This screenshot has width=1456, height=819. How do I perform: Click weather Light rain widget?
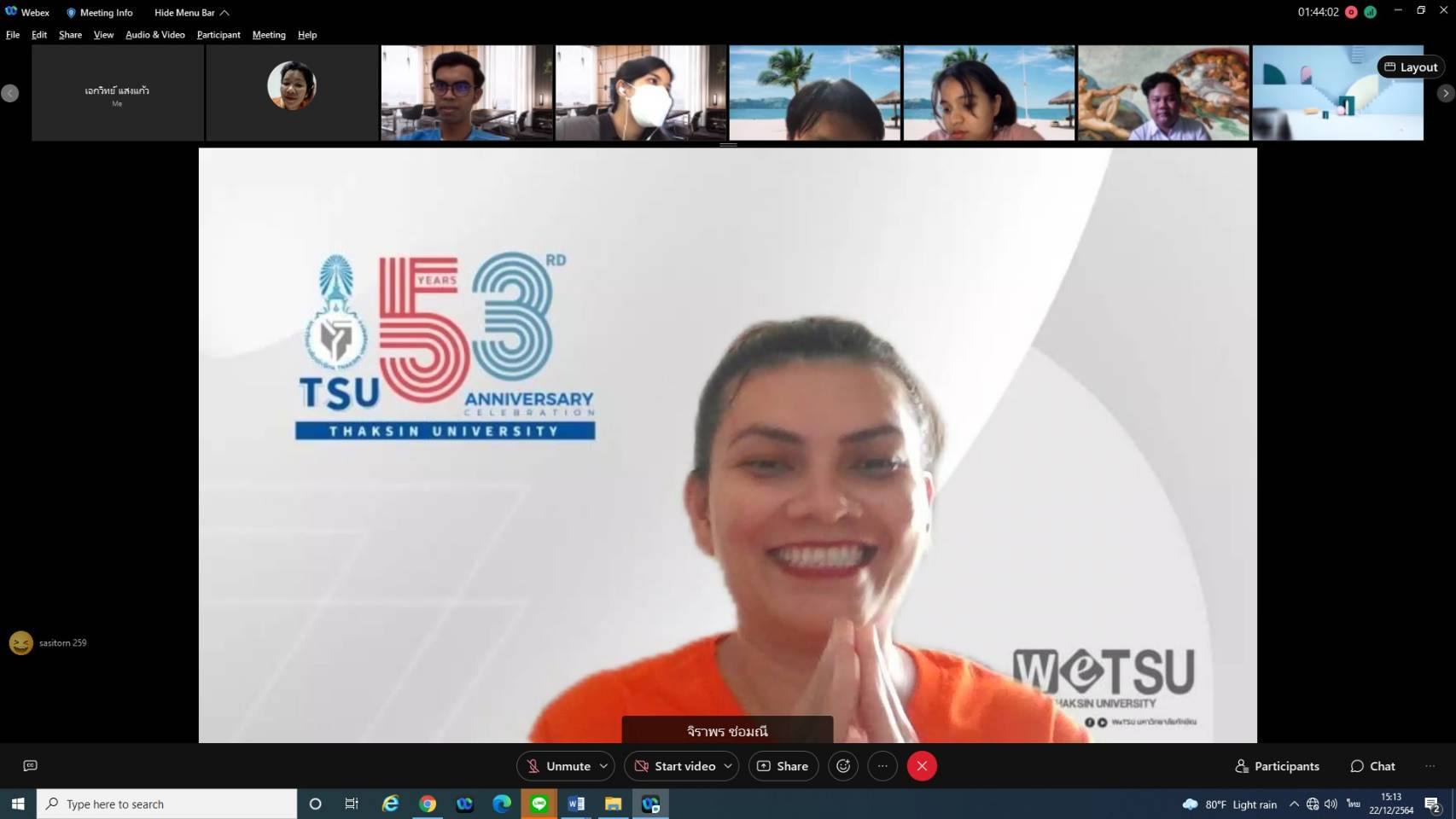(x=1229, y=804)
